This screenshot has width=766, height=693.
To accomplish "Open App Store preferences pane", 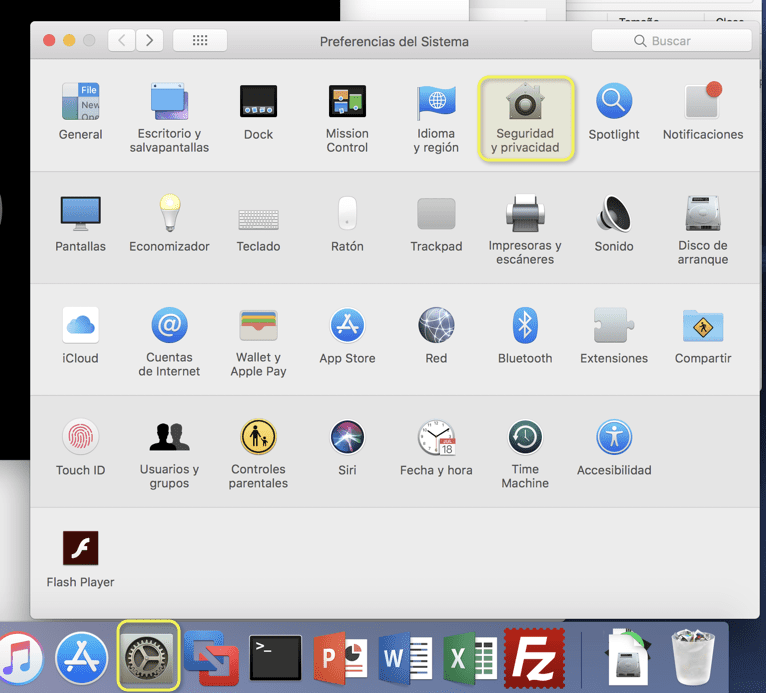I will pos(347,335).
